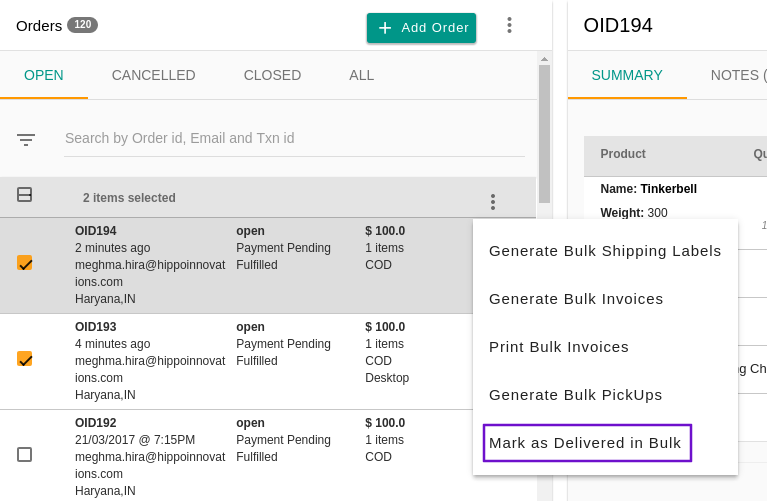Image resolution: width=767 pixels, height=501 pixels.
Task: Open bulk actions three-dot menu
Action: (x=493, y=202)
